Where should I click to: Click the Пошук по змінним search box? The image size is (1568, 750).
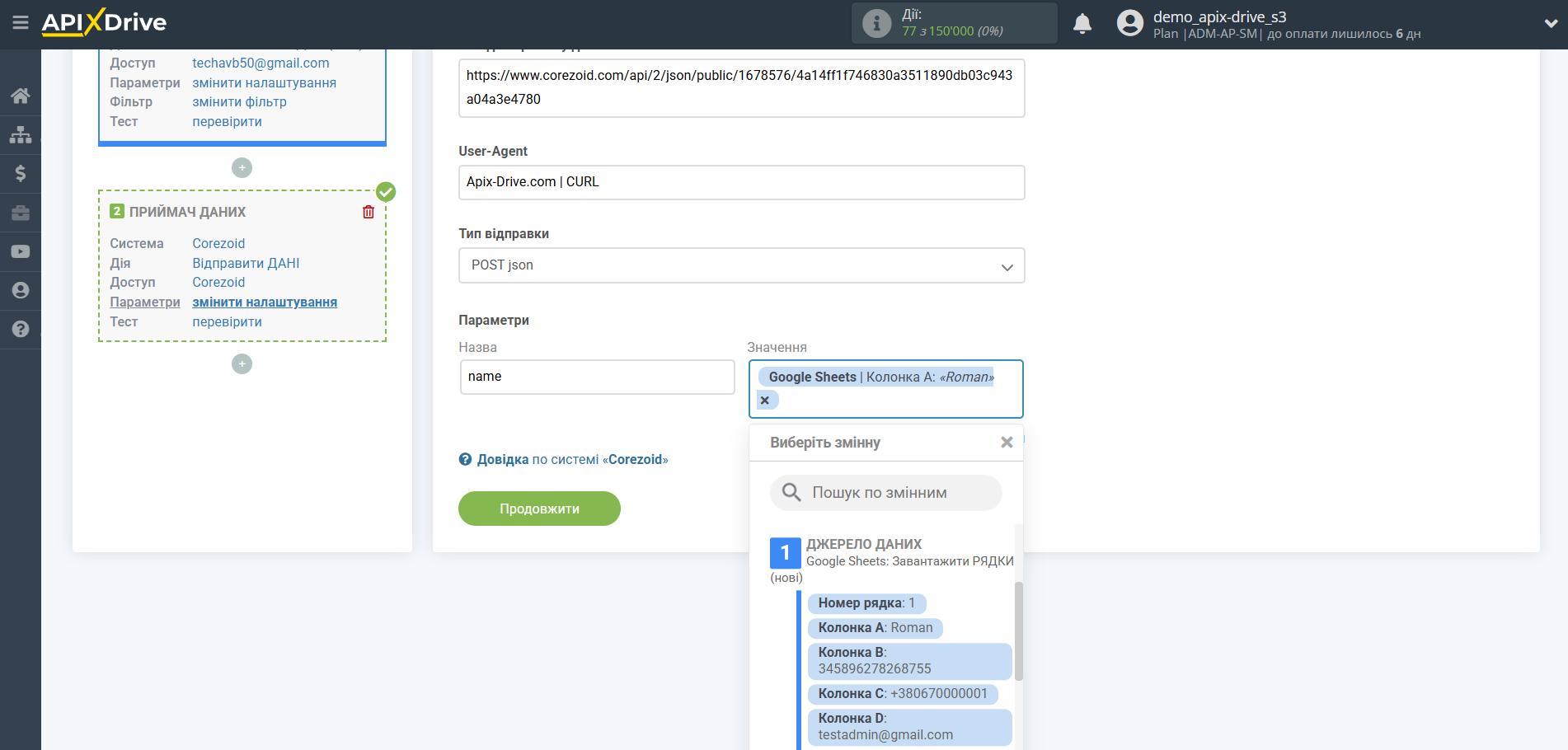point(885,492)
